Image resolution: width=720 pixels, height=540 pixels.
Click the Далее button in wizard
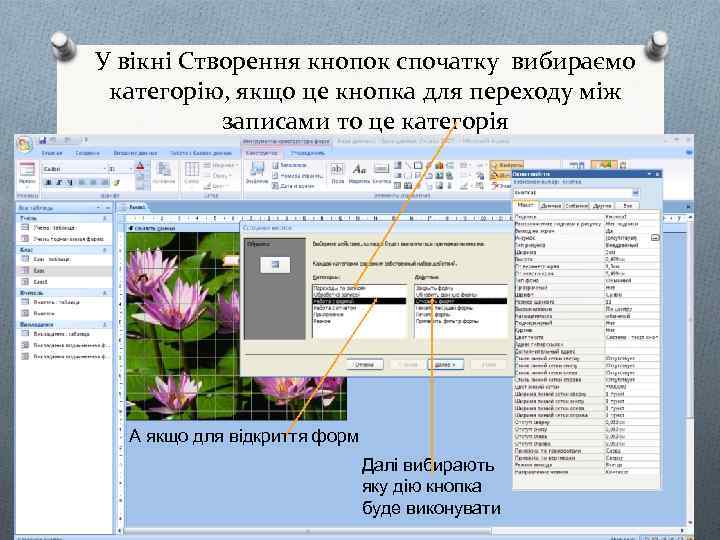click(x=445, y=365)
